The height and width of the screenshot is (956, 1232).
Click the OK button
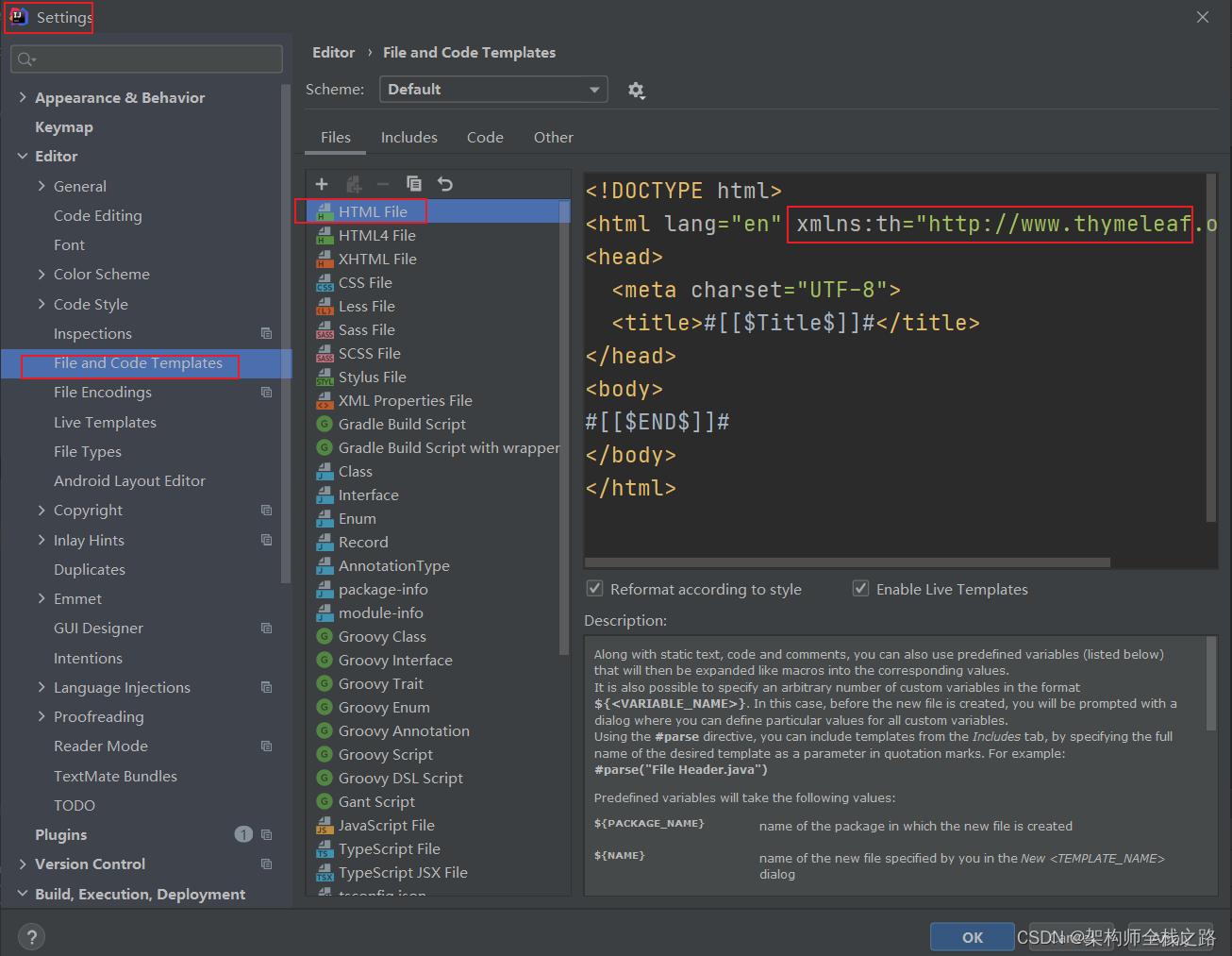click(x=972, y=937)
